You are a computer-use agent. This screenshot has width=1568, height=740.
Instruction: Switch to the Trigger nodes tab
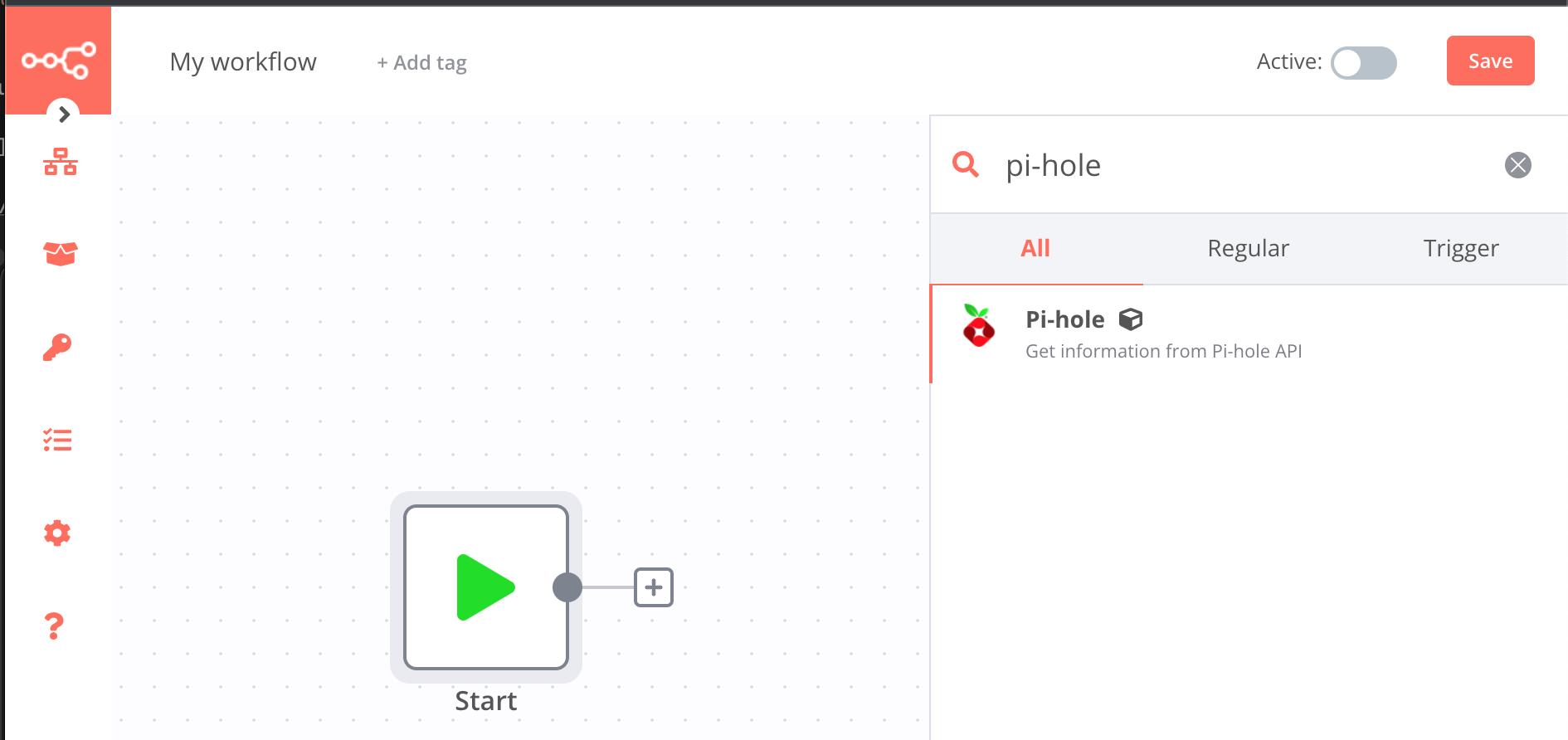(1461, 248)
